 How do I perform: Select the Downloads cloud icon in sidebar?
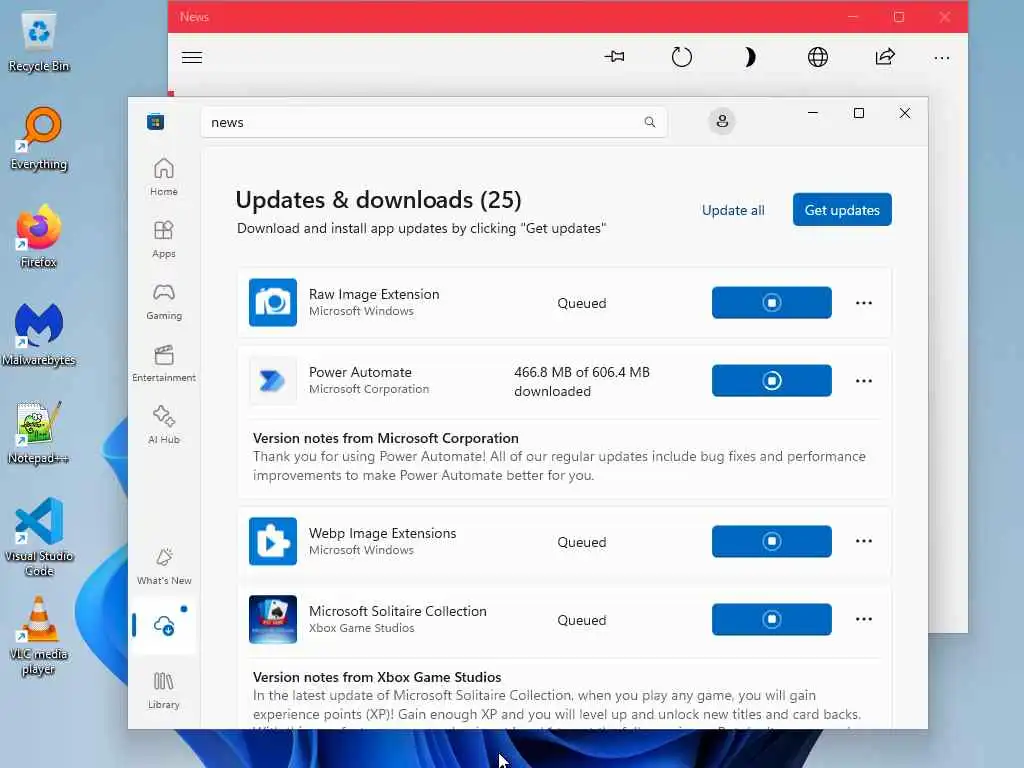click(x=164, y=626)
